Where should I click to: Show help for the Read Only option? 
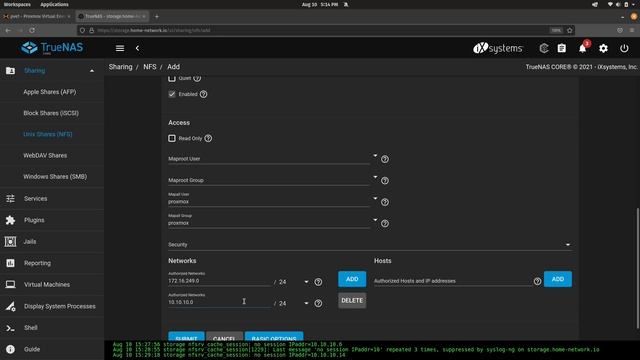pyautogui.click(x=208, y=138)
